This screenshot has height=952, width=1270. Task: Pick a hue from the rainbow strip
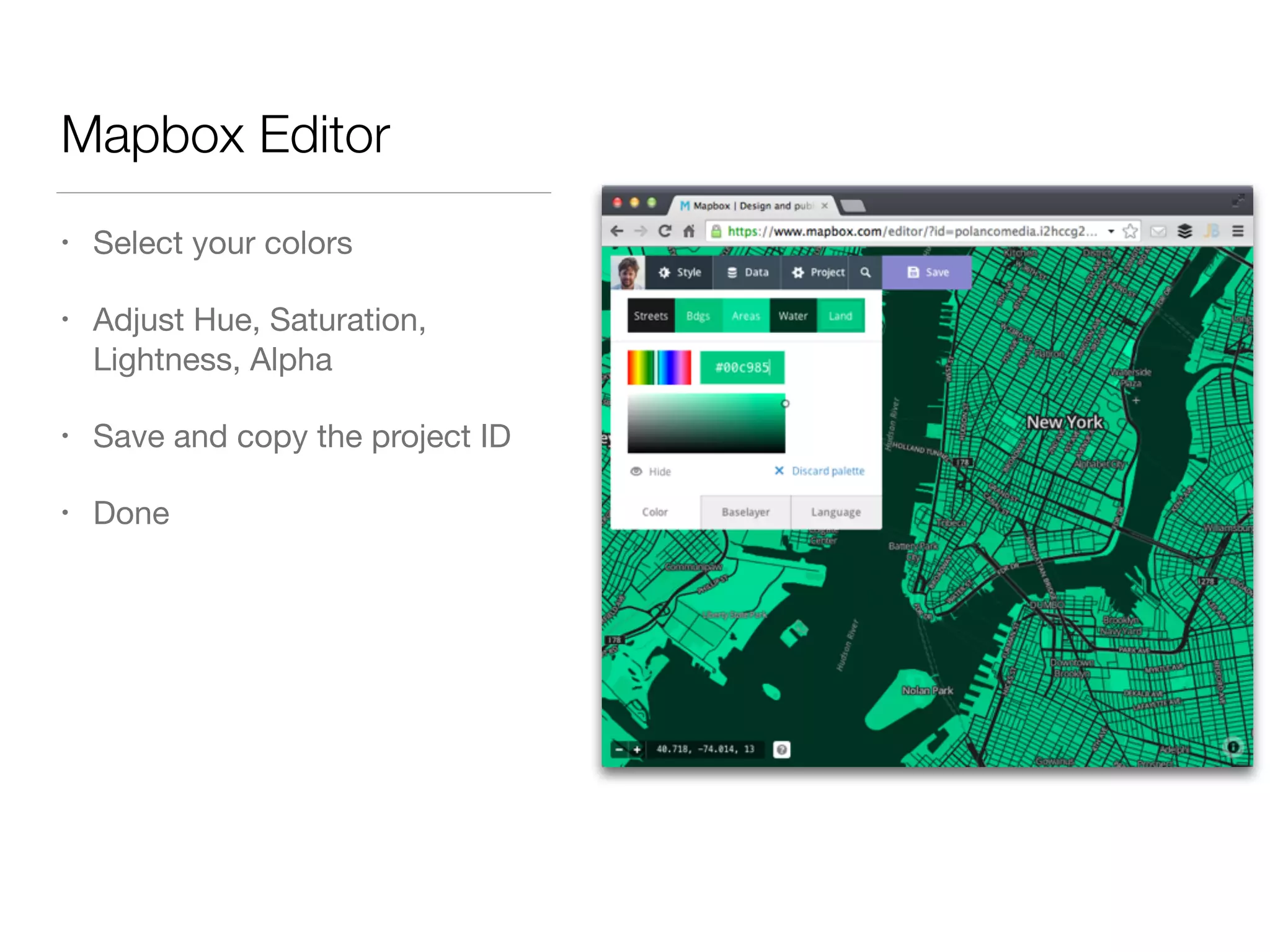(x=659, y=368)
